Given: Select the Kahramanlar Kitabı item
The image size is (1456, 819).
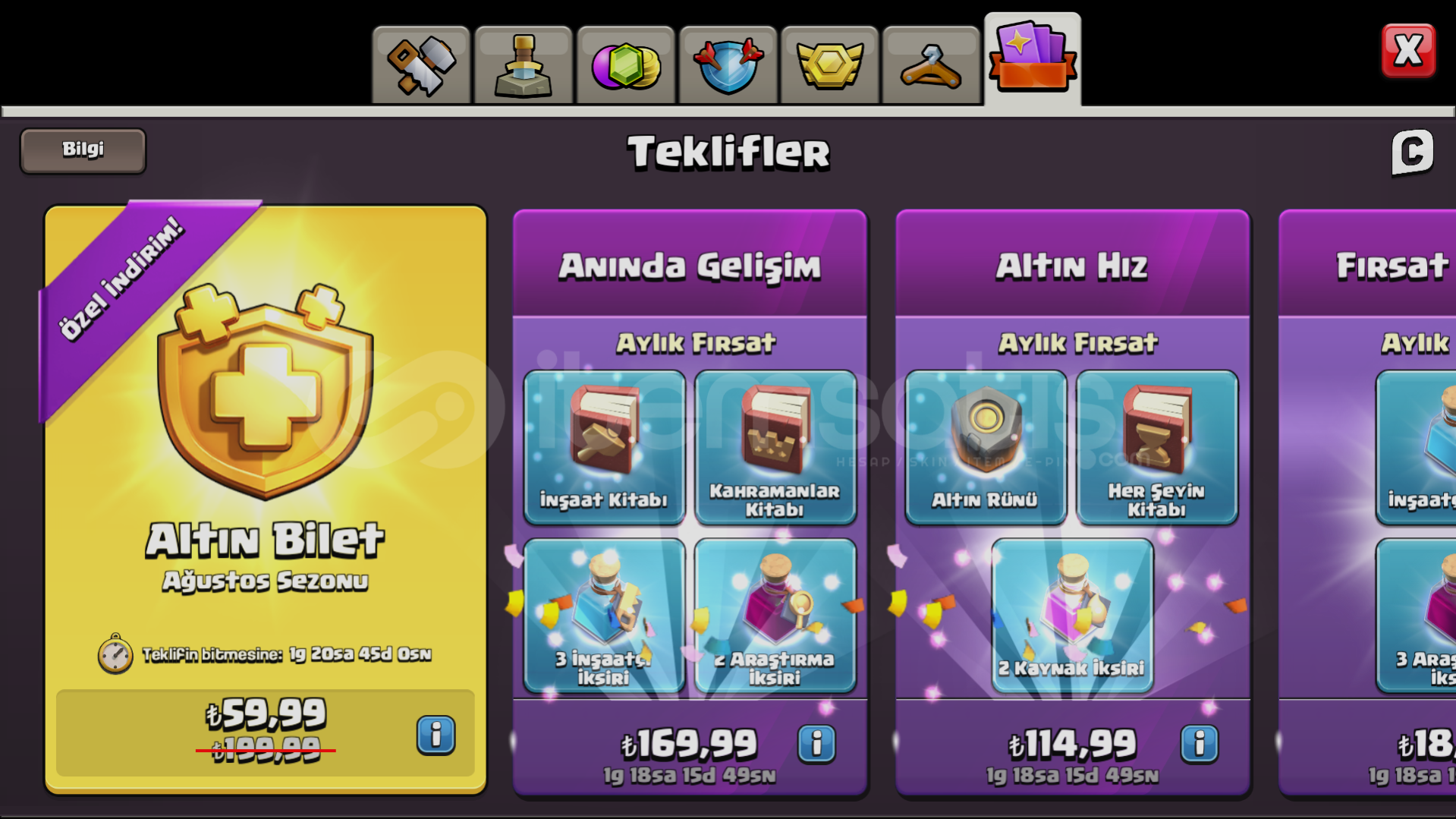Looking at the screenshot, I should coord(775,448).
